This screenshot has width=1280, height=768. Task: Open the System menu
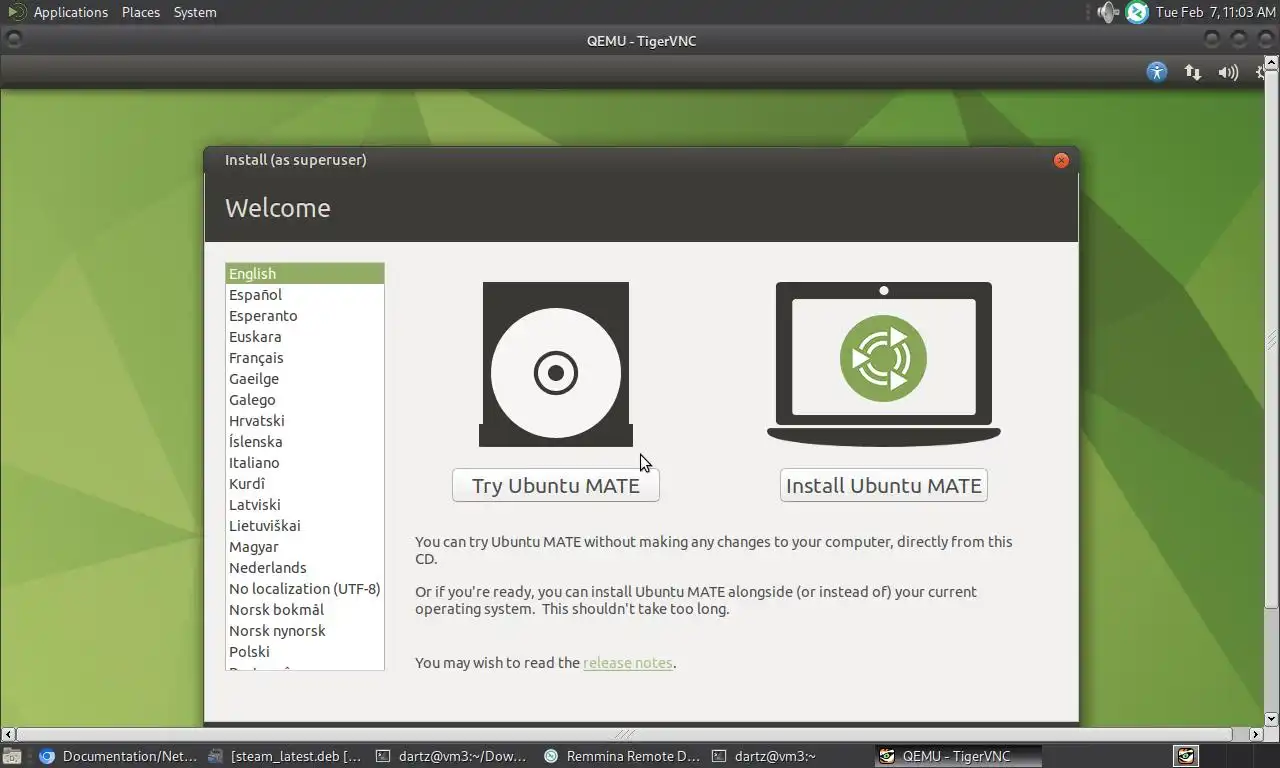click(195, 12)
